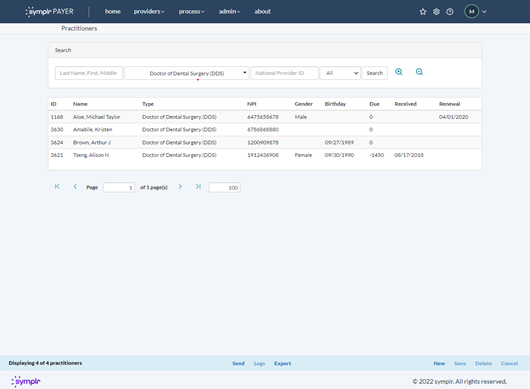Select practitioner Aloe, Michael Taylor
Image resolution: width=530 pixels, height=389 pixels.
click(96, 117)
